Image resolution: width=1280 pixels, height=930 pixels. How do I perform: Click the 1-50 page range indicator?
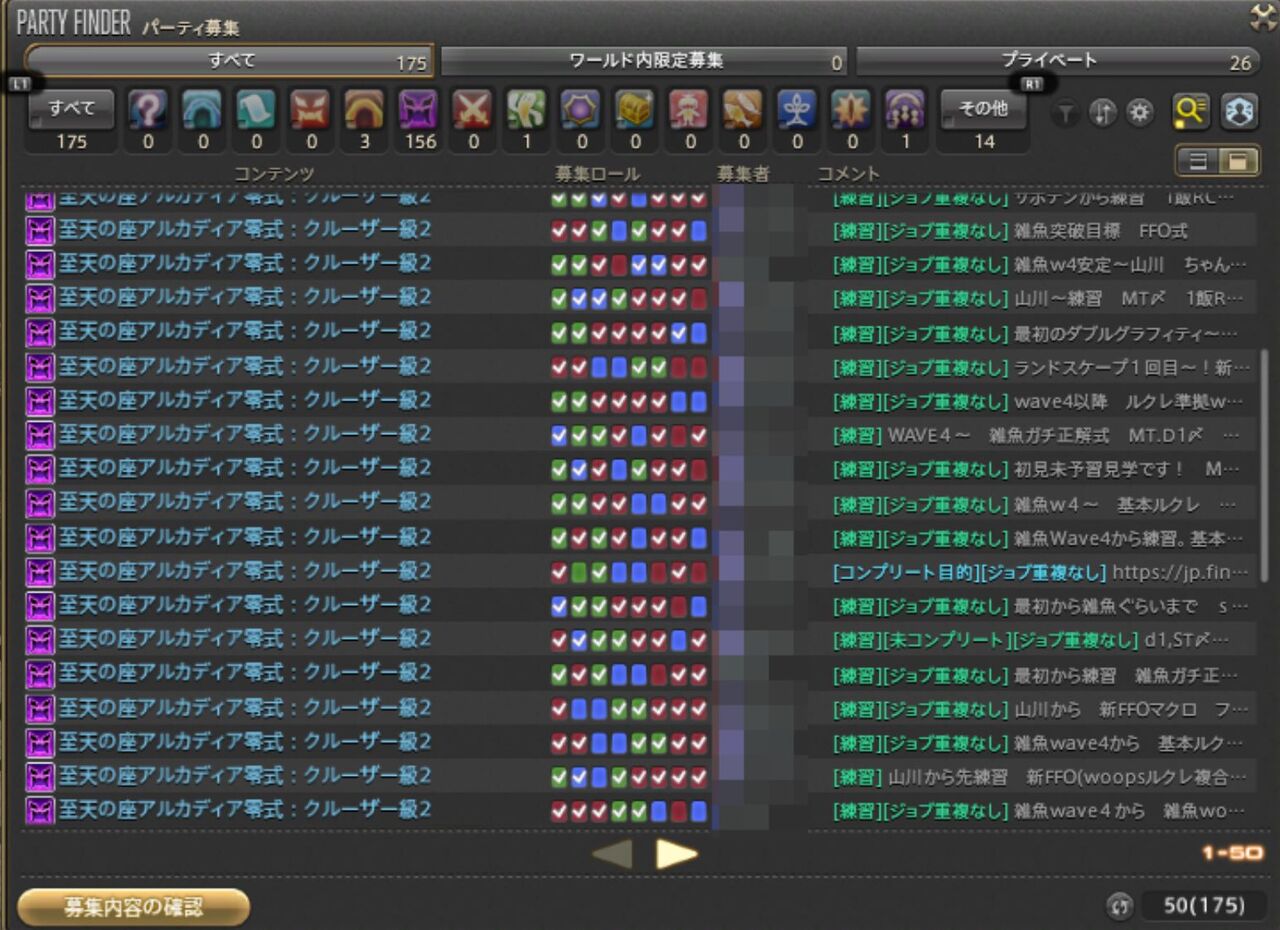click(x=1232, y=853)
